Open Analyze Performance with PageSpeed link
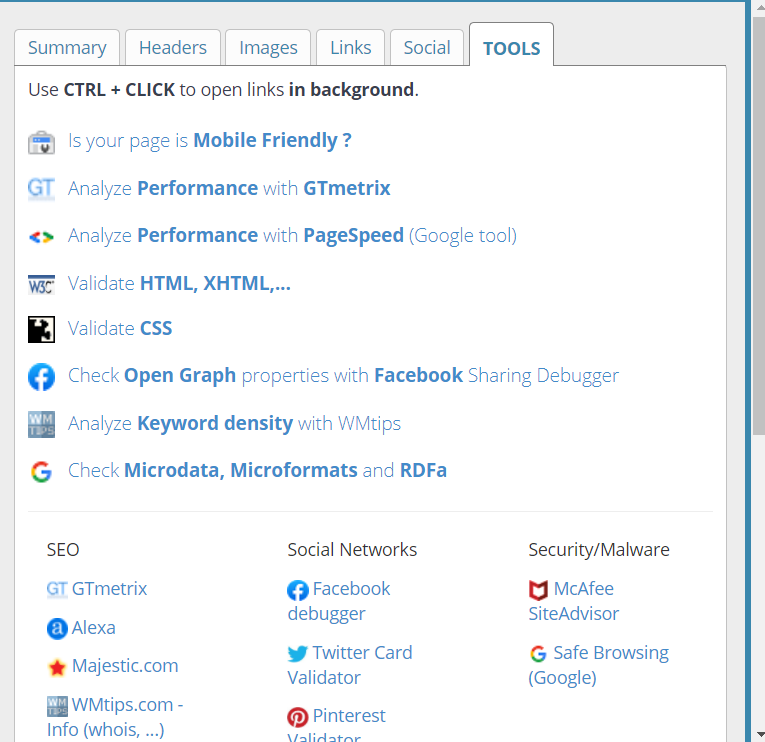Screen dimensions: 765x742 point(292,236)
